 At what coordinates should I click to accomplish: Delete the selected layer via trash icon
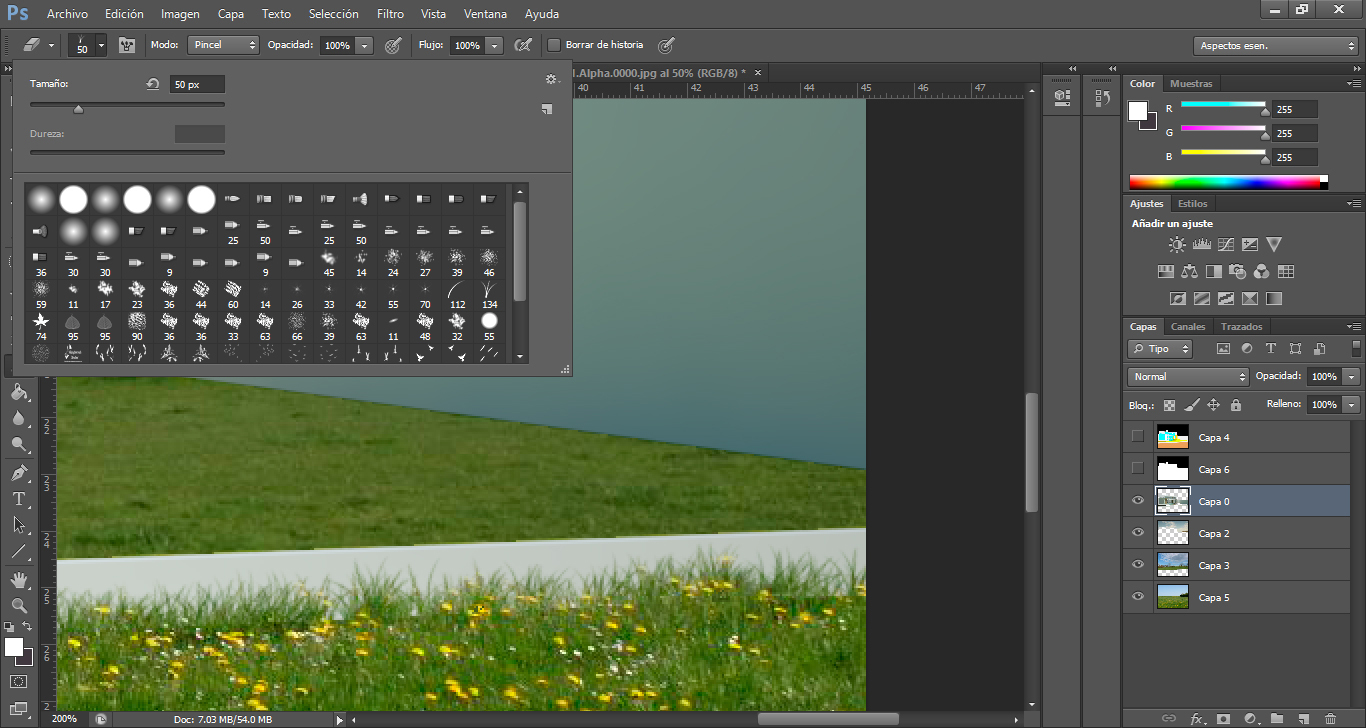pyautogui.click(x=1330, y=719)
